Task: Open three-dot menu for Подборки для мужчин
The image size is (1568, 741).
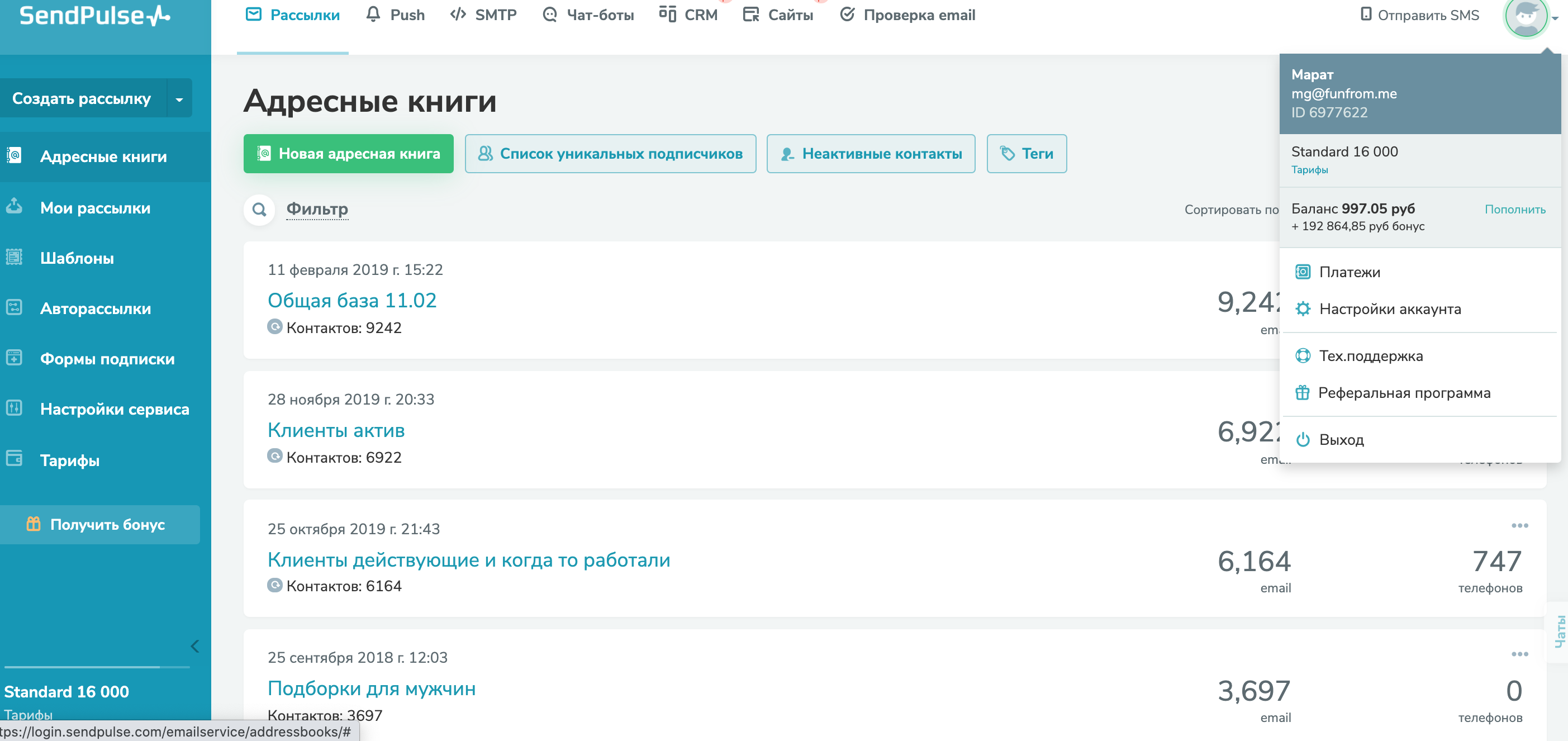Action: (x=1519, y=654)
